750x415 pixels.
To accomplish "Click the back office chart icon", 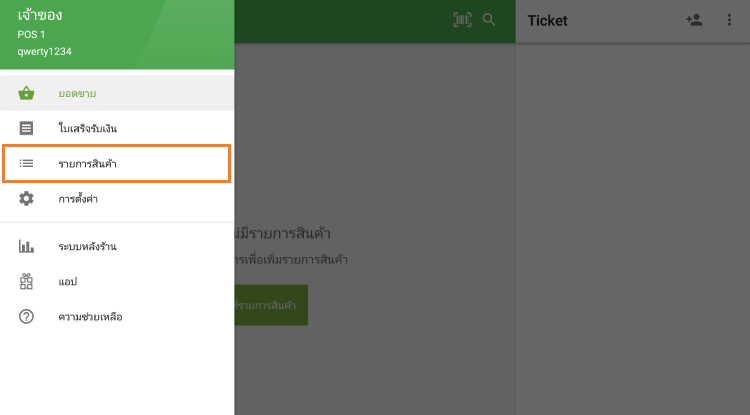I will [x=27, y=246].
